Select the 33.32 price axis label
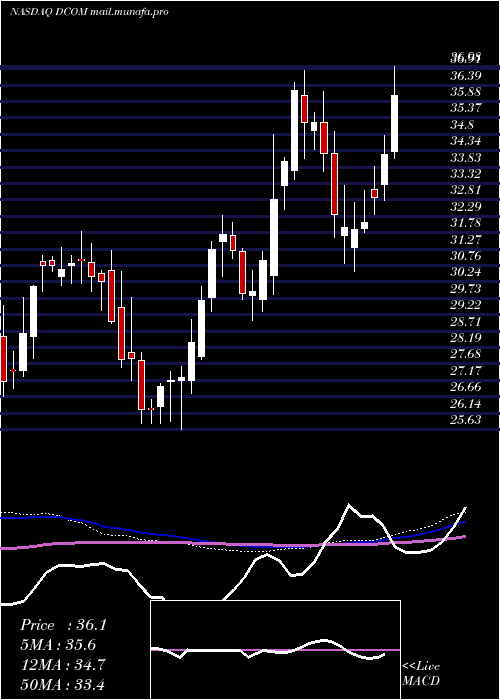 (x=466, y=174)
